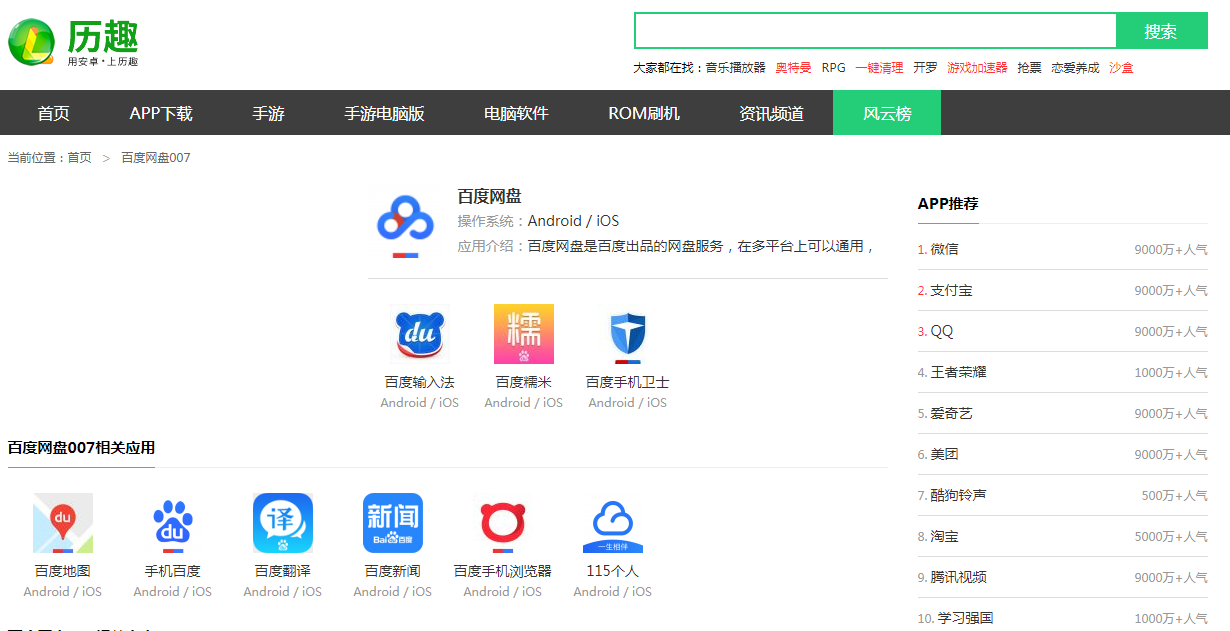Click the 游戏加速器 hot search link
The height and width of the screenshot is (631, 1230).
pos(977,68)
